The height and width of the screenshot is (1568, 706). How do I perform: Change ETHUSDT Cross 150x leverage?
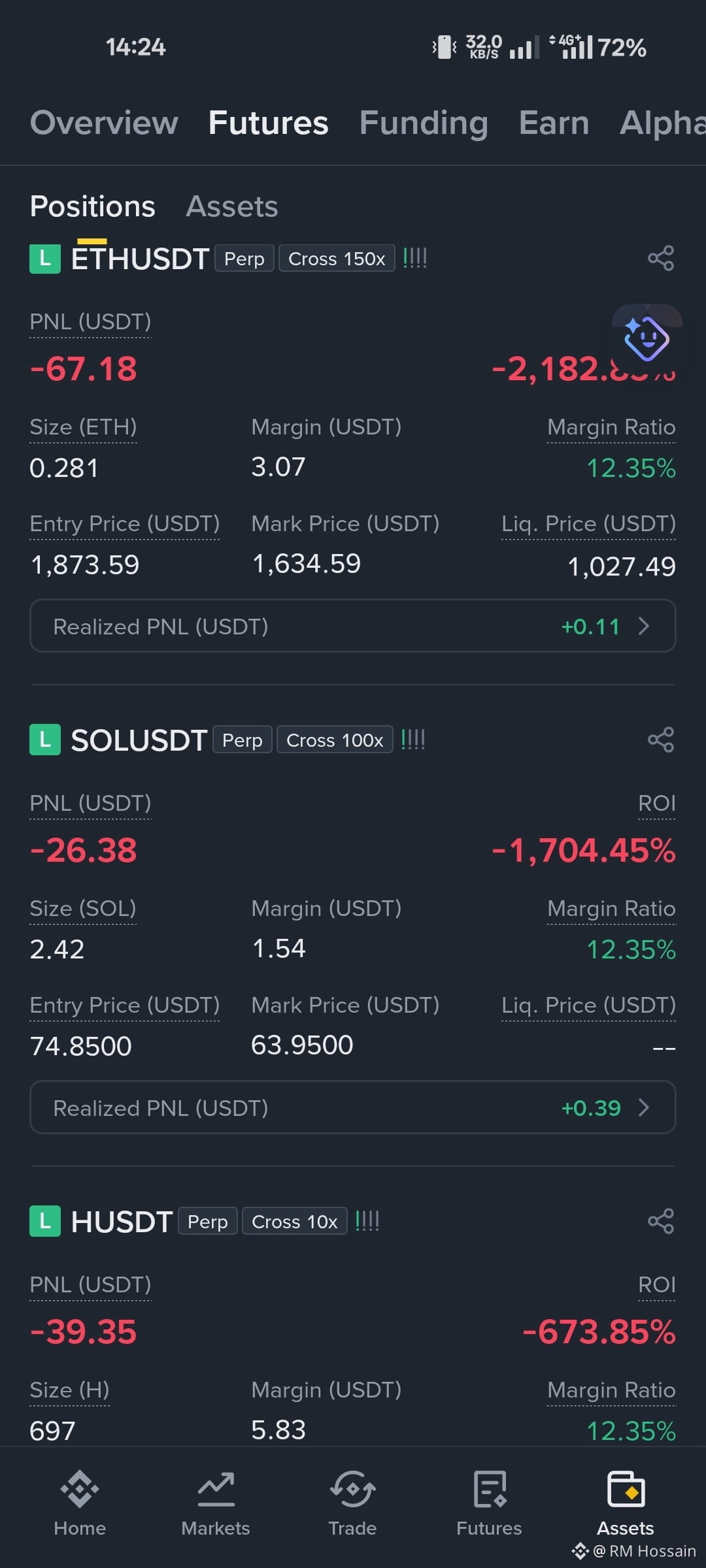point(337,258)
